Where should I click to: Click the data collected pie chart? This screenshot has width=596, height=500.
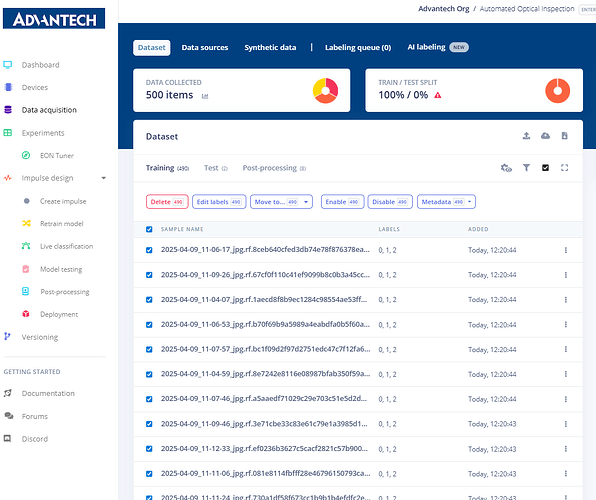325,90
